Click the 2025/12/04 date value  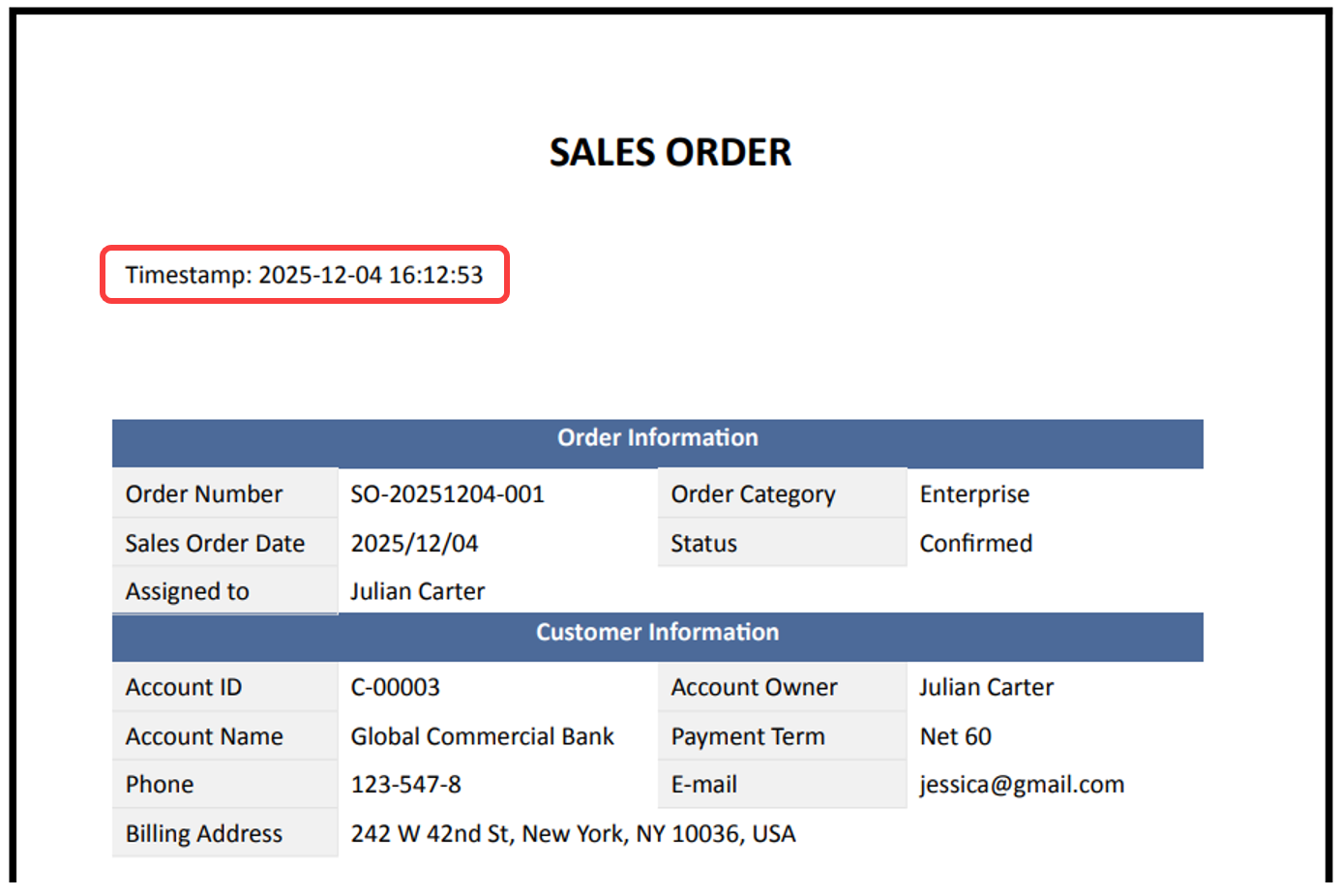coord(414,544)
